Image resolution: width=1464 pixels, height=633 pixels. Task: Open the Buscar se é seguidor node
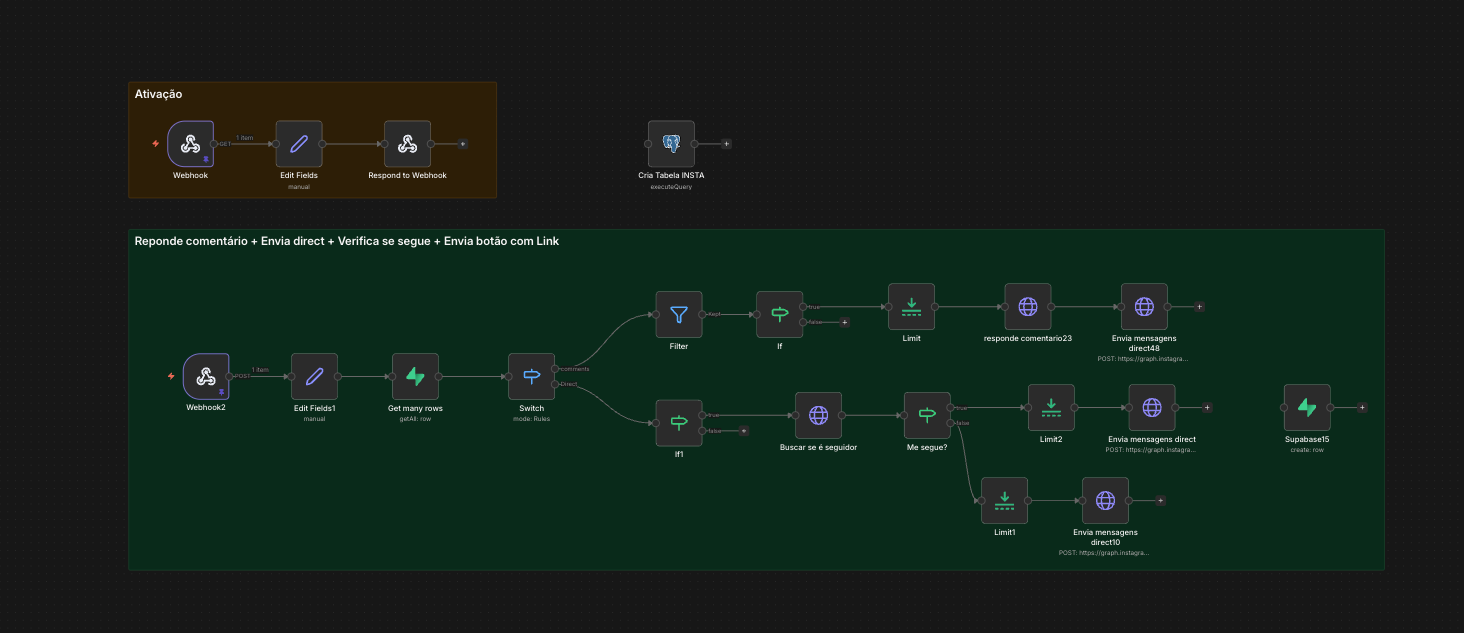[818, 415]
